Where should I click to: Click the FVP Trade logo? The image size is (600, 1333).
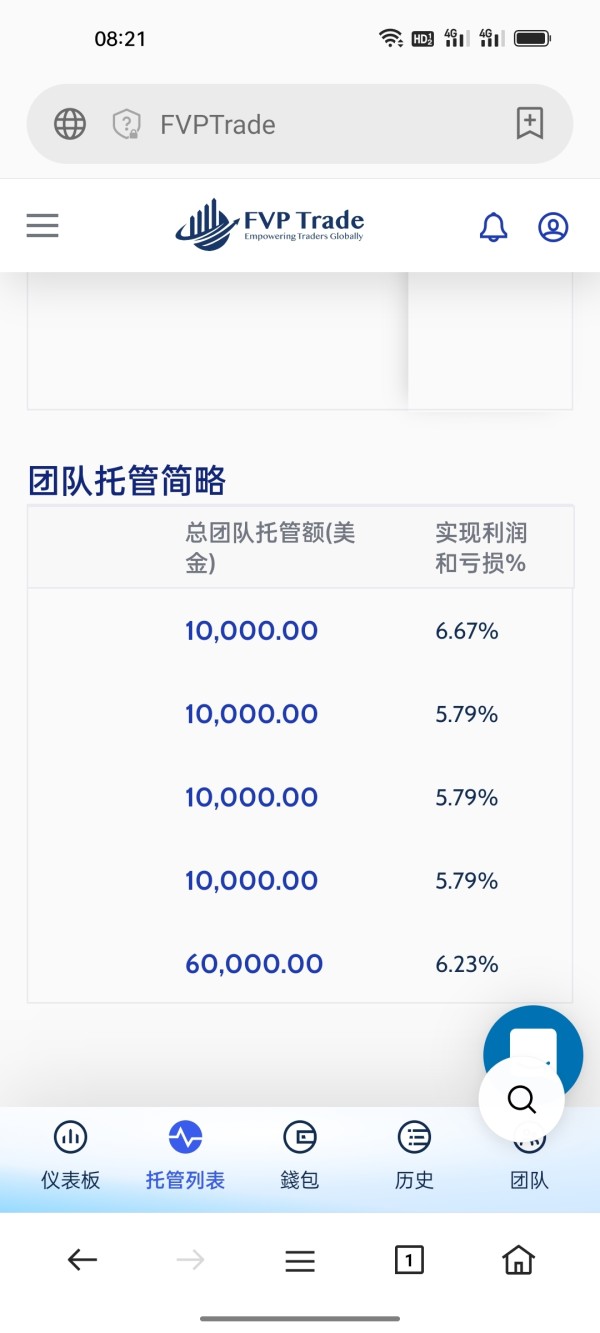[270, 225]
